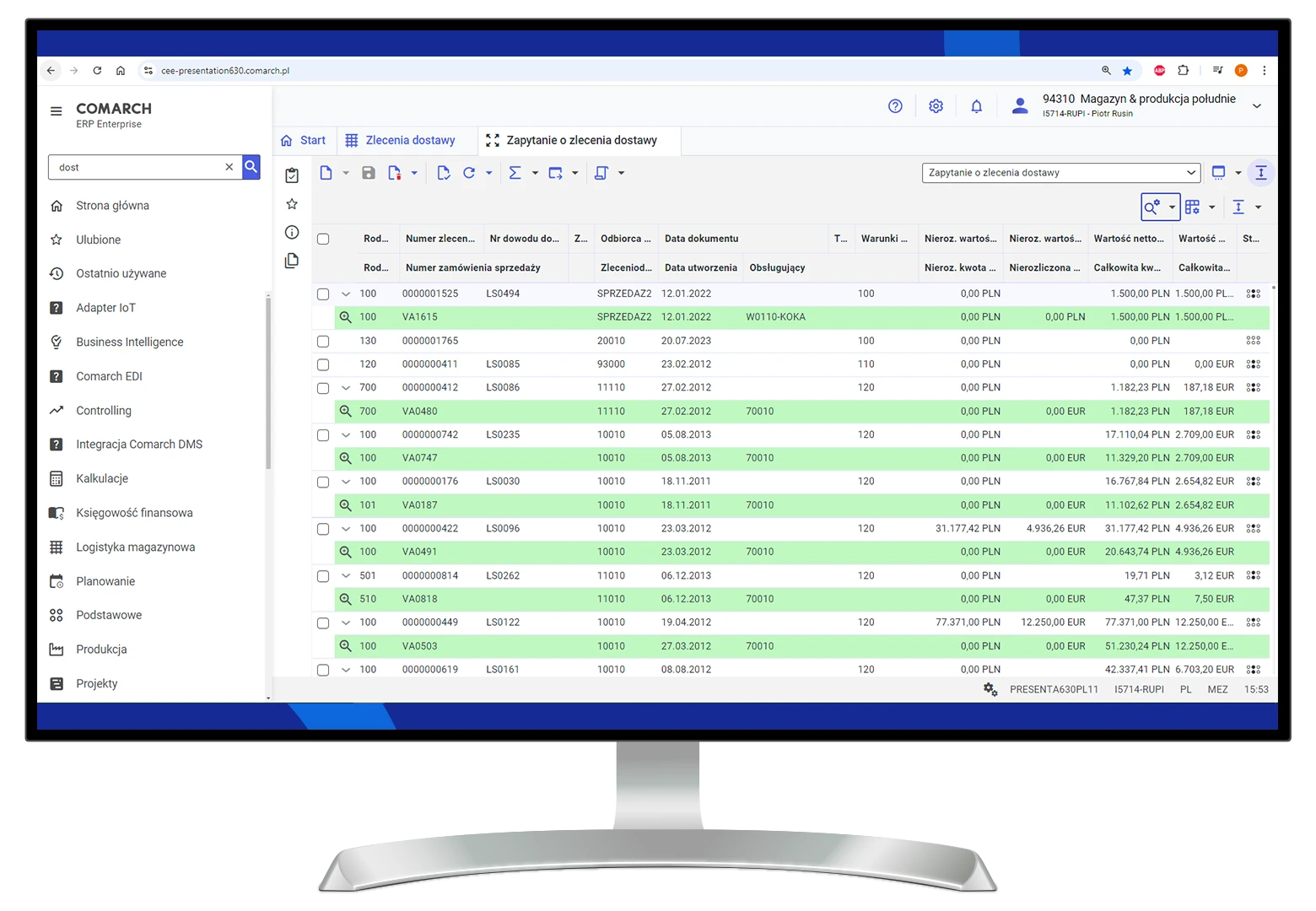This screenshot has width=1316, height=911.
Task: Check the row 0000001525 checkbox
Action: tap(323, 294)
